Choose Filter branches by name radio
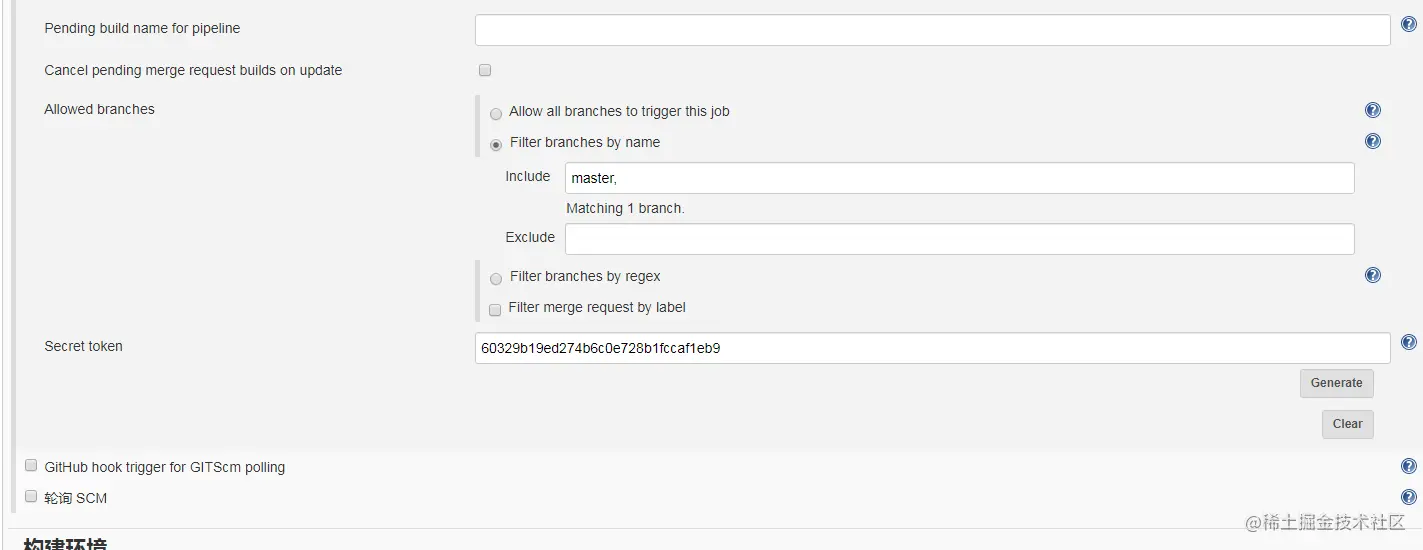 496,145
